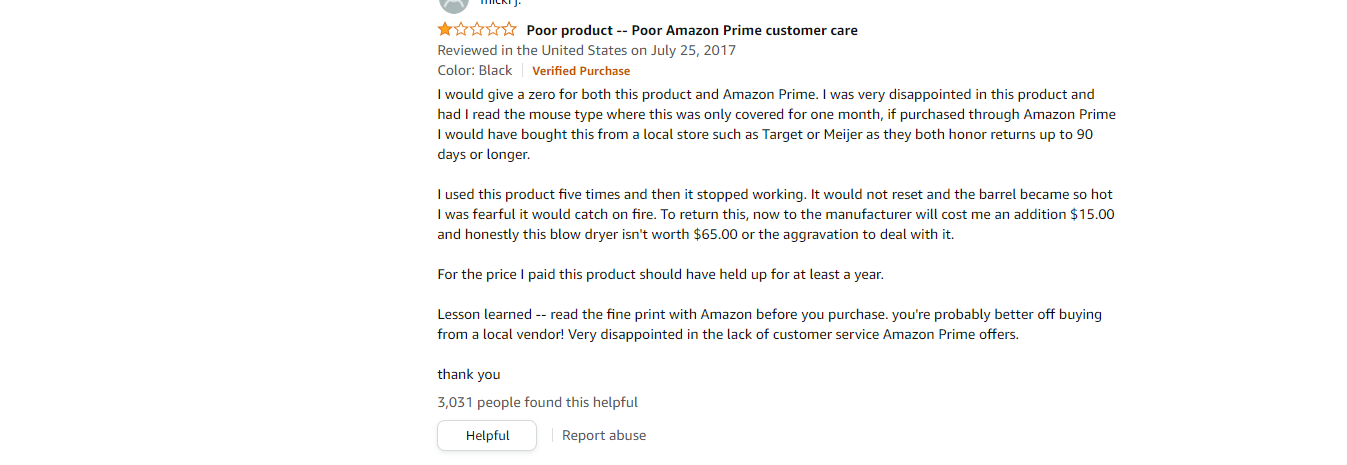Click the second empty rating star
This screenshot has height=465, width=1347.
pyautogui.click(x=461, y=29)
